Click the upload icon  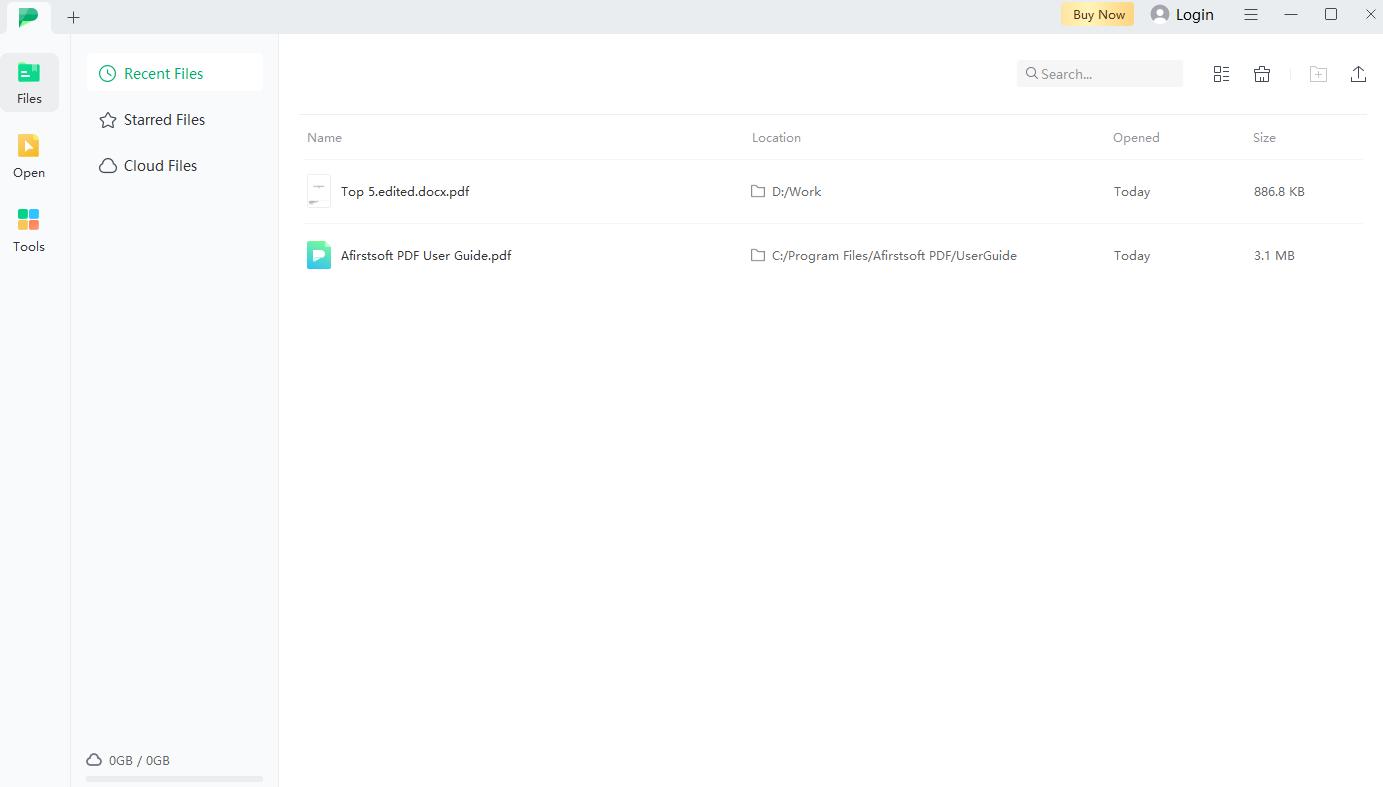point(1358,73)
